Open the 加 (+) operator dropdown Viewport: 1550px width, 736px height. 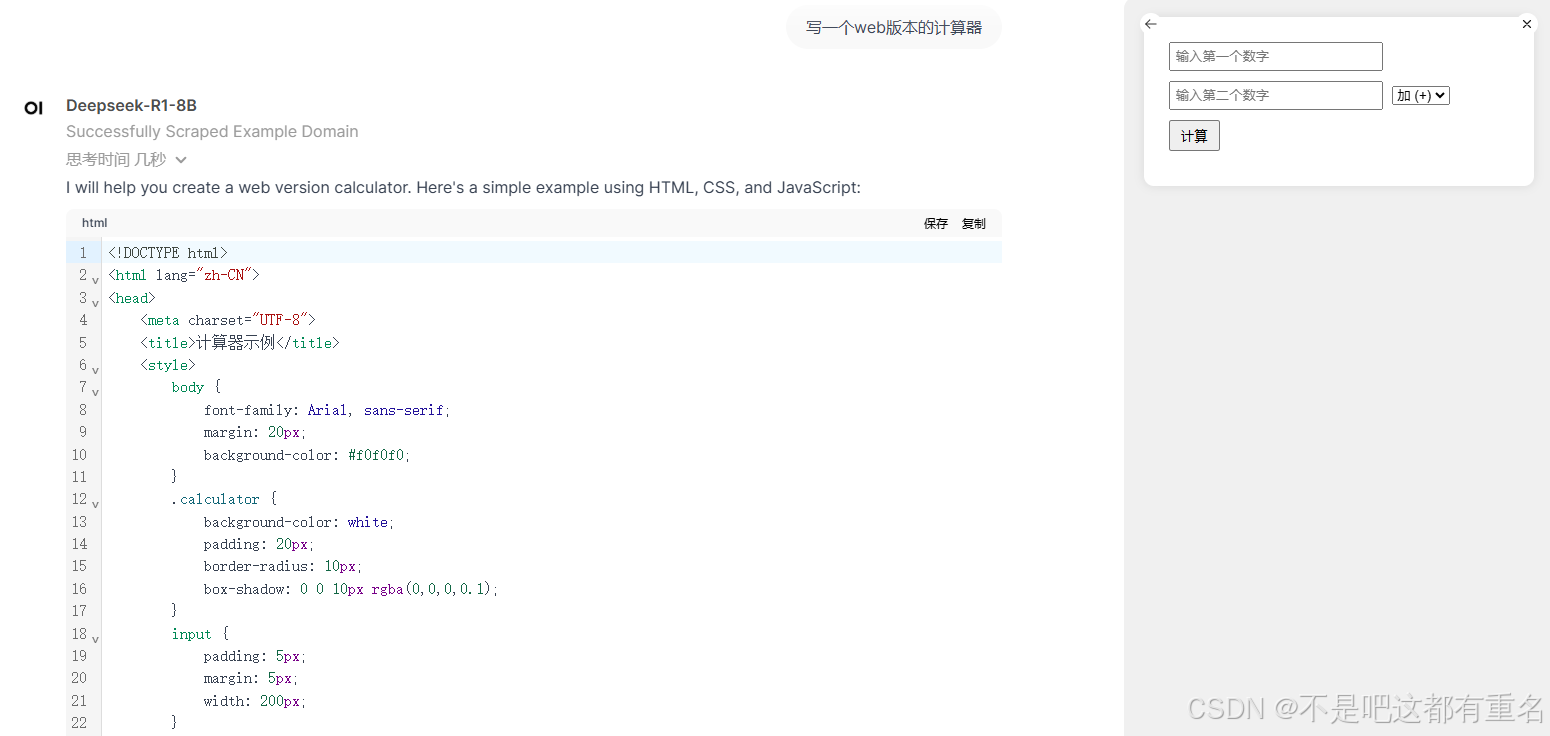coord(1421,96)
